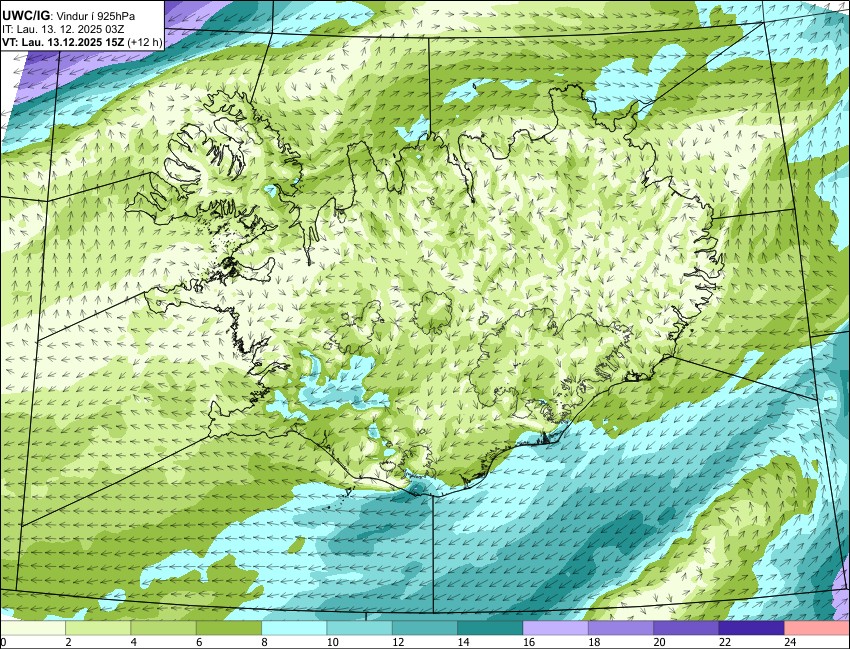Click the legend swatch for 6–8 m/s
The image size is (850, 649).
(x=229, y=628)
